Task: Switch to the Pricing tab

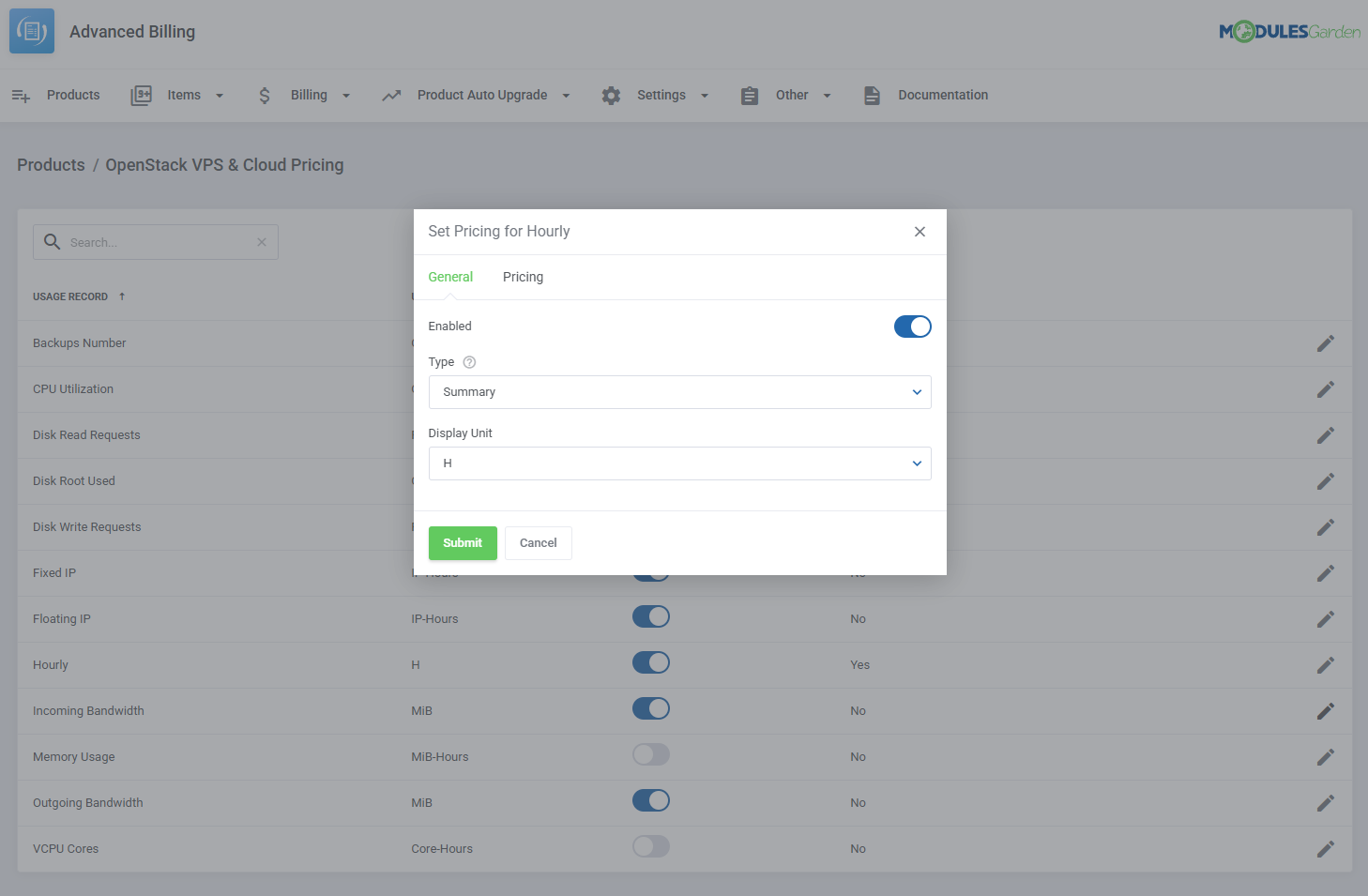Action: [x=523, y=277]
